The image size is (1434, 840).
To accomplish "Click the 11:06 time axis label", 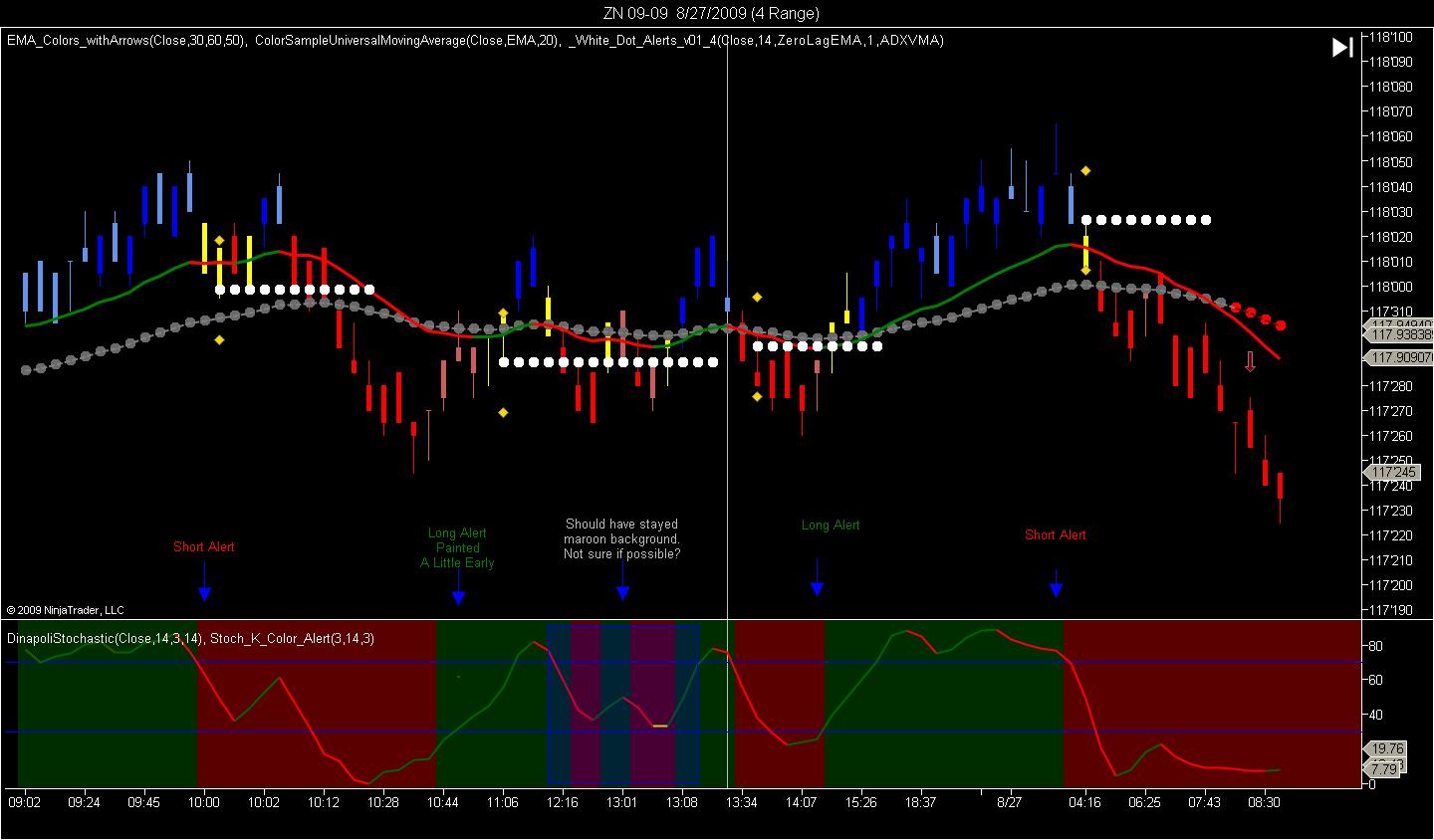I will [x=503, y=802].
